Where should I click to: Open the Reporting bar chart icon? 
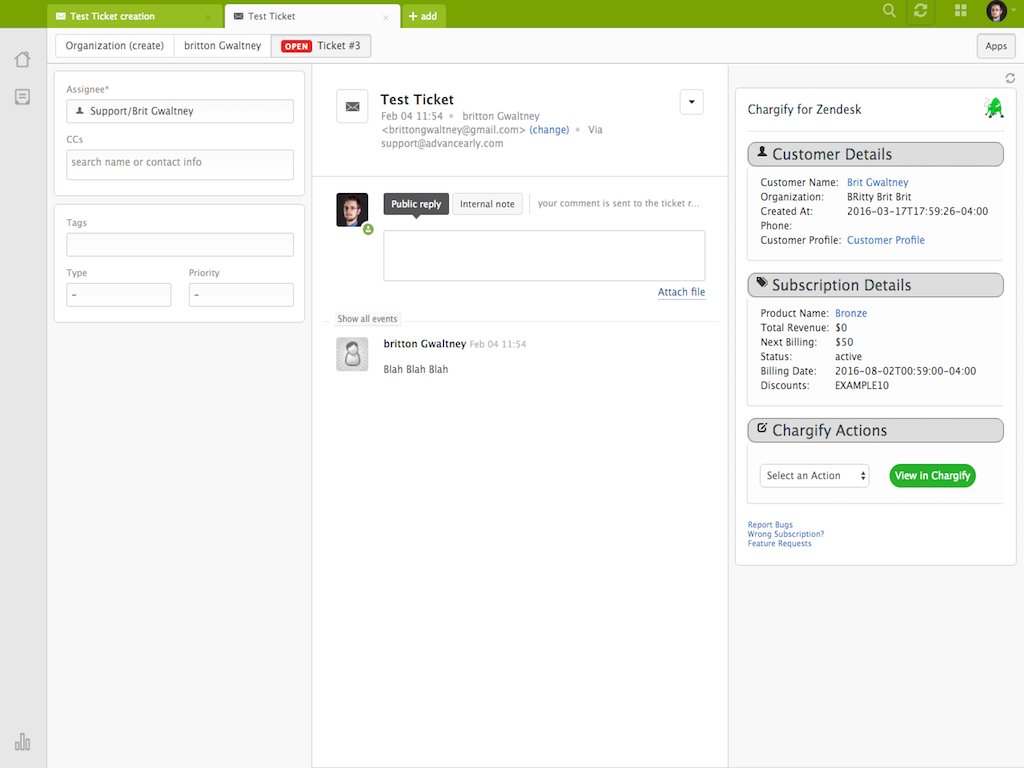point(22,742)
